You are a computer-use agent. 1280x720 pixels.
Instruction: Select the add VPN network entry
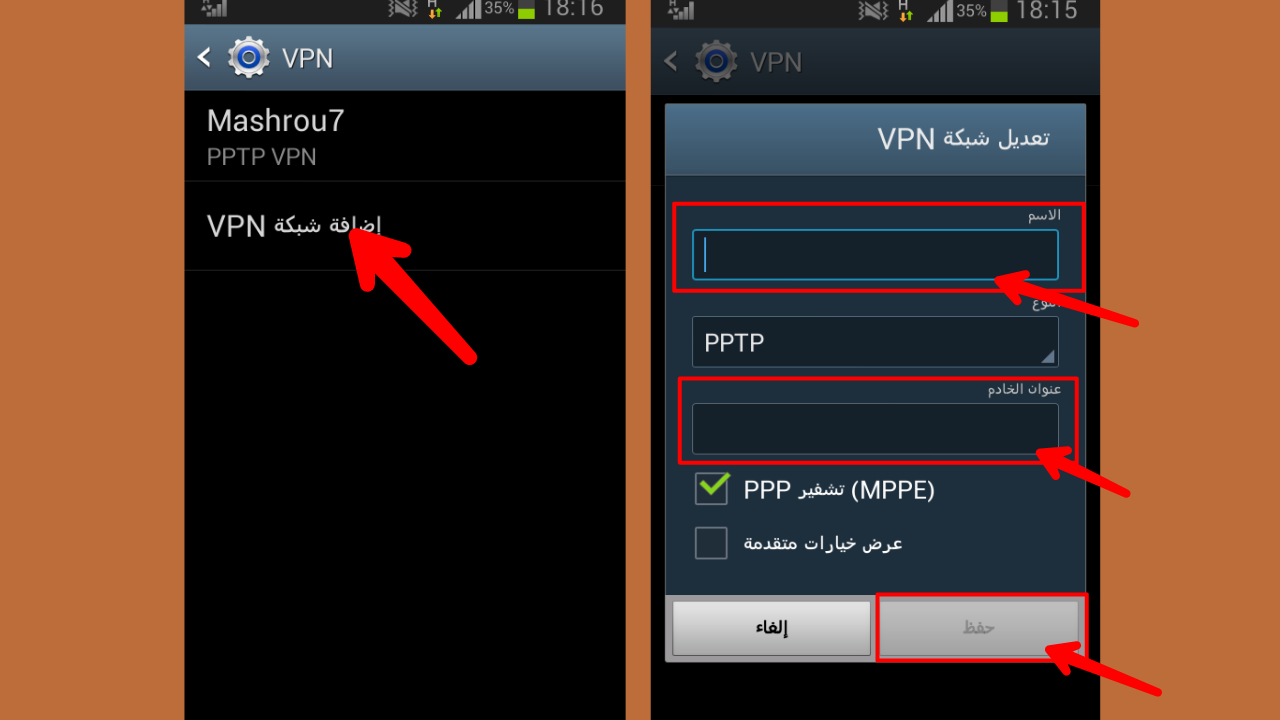pyautogui.click(x=405, y=226)
